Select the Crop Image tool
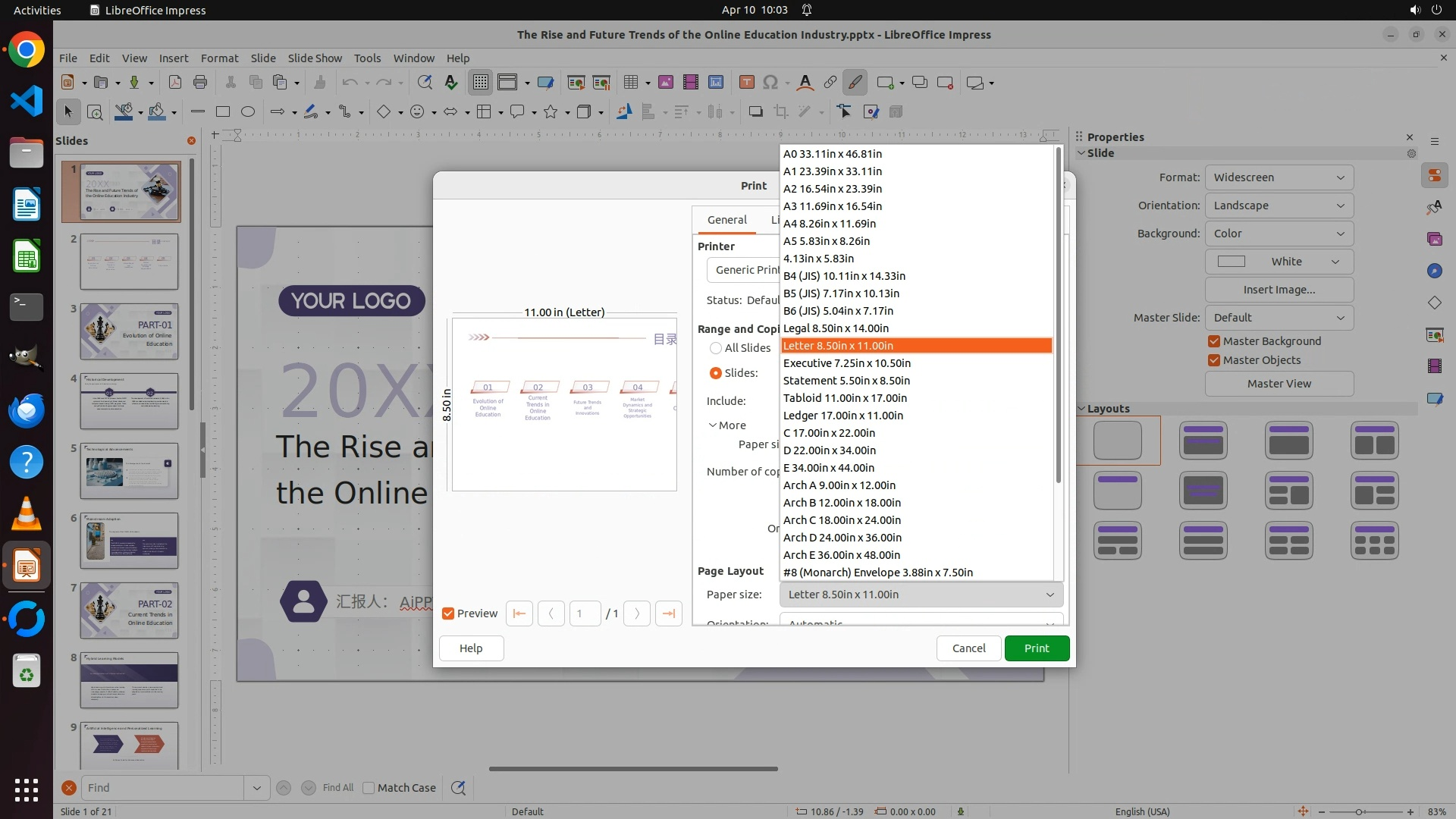Viewport: 1456px width, 819px height. point(780,112)
